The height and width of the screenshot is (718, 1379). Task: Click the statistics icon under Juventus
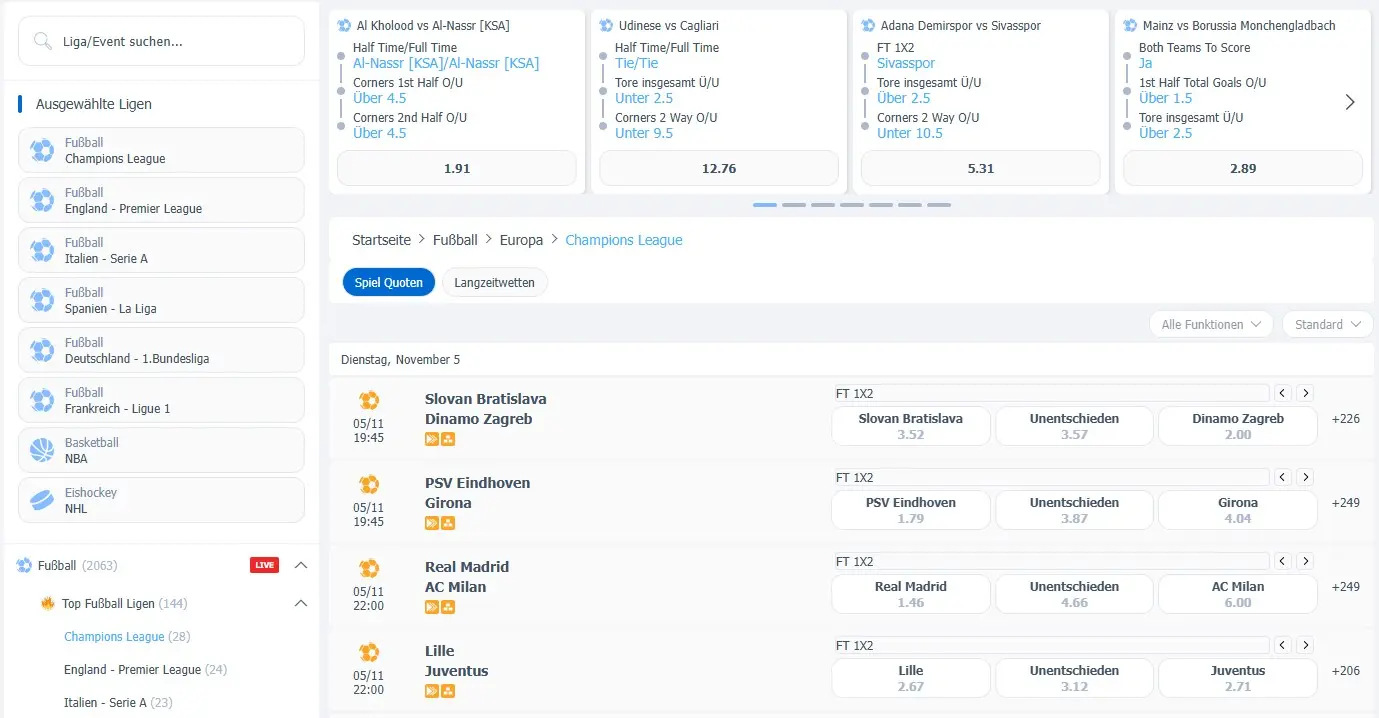tap(448, 691)
